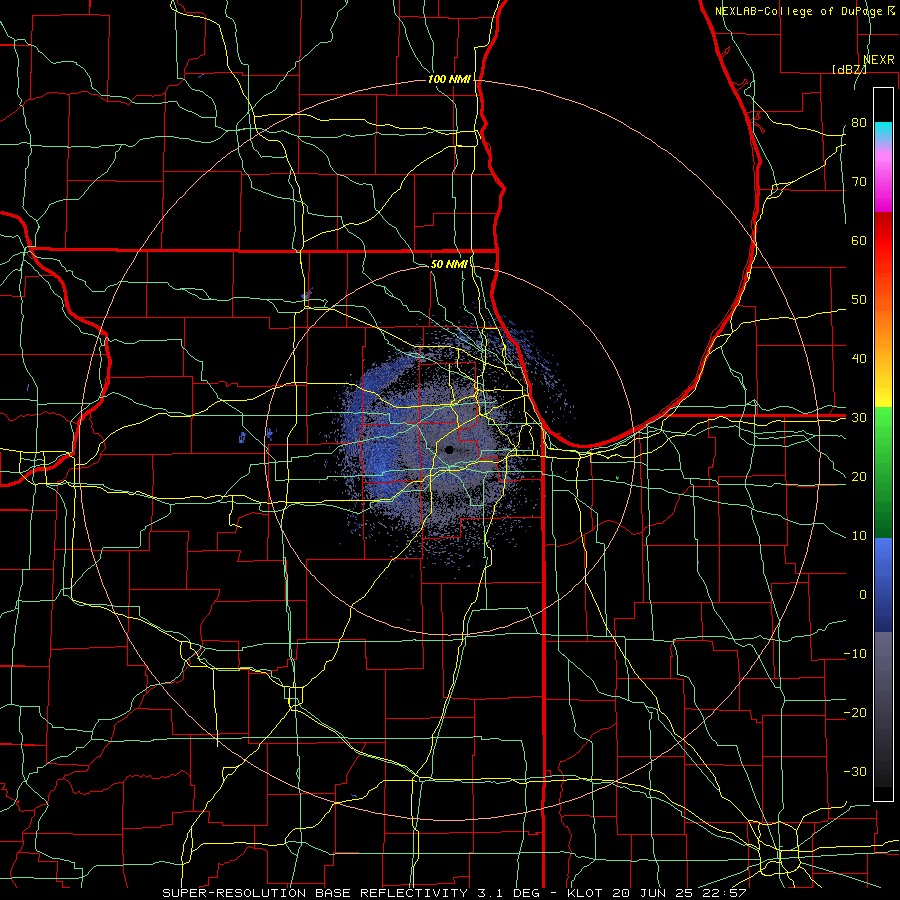
Task: Click the "3.1 DEG" elevation angle text
Action: click(x=509, y=893)
